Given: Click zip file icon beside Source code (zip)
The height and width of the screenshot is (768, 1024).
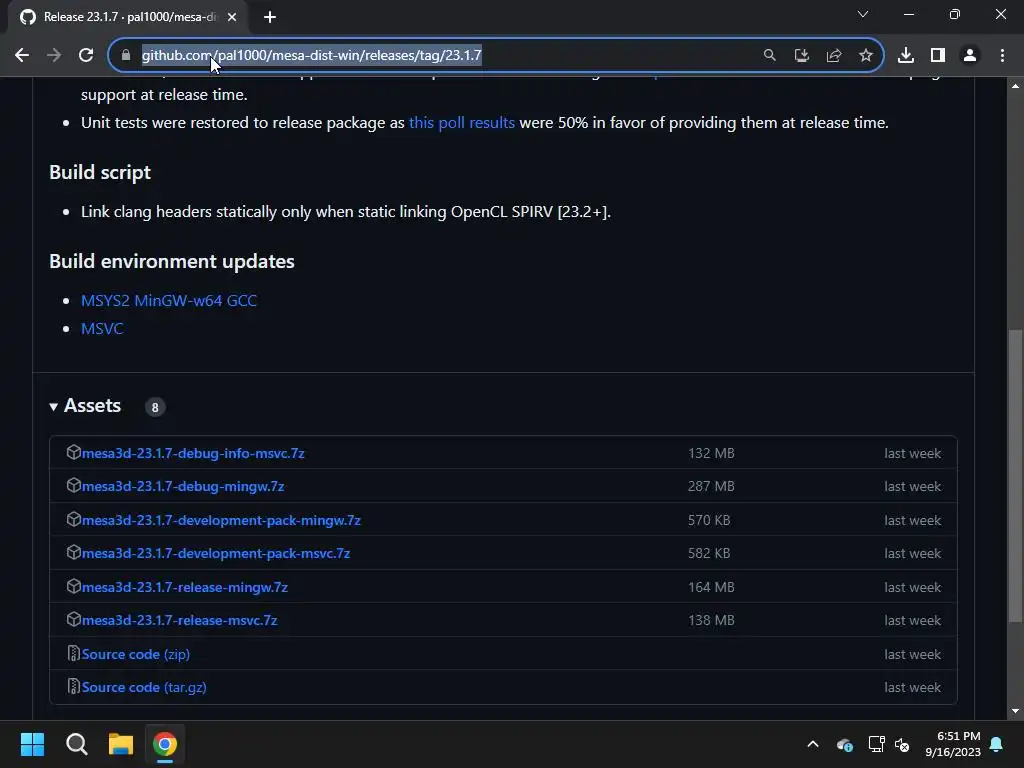Looking at the screenshot, I should pos(73,653).
